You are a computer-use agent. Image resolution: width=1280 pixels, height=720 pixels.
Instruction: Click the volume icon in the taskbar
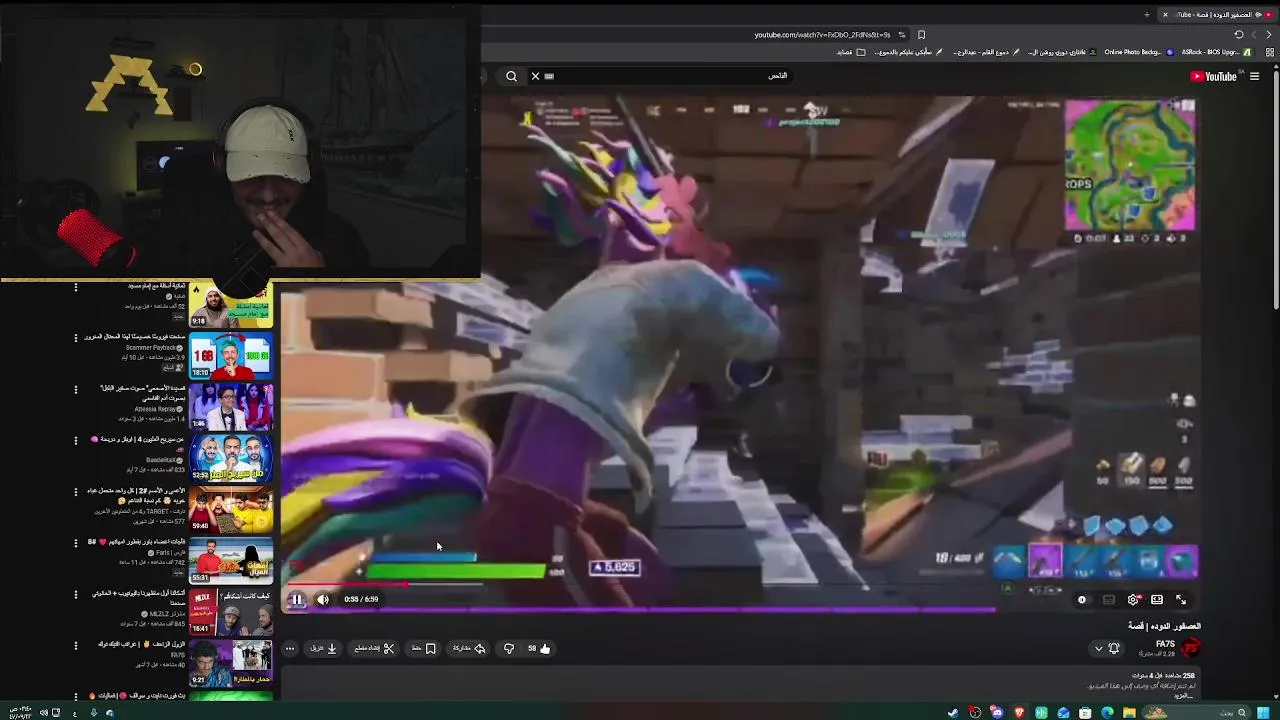[x=43, y=712]
